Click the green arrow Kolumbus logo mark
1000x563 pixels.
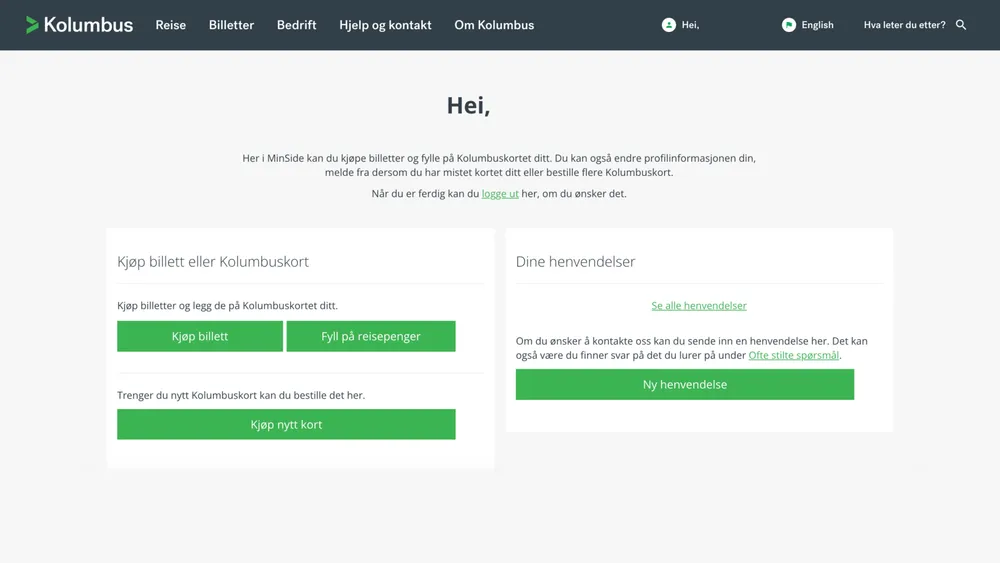(32, 25)
